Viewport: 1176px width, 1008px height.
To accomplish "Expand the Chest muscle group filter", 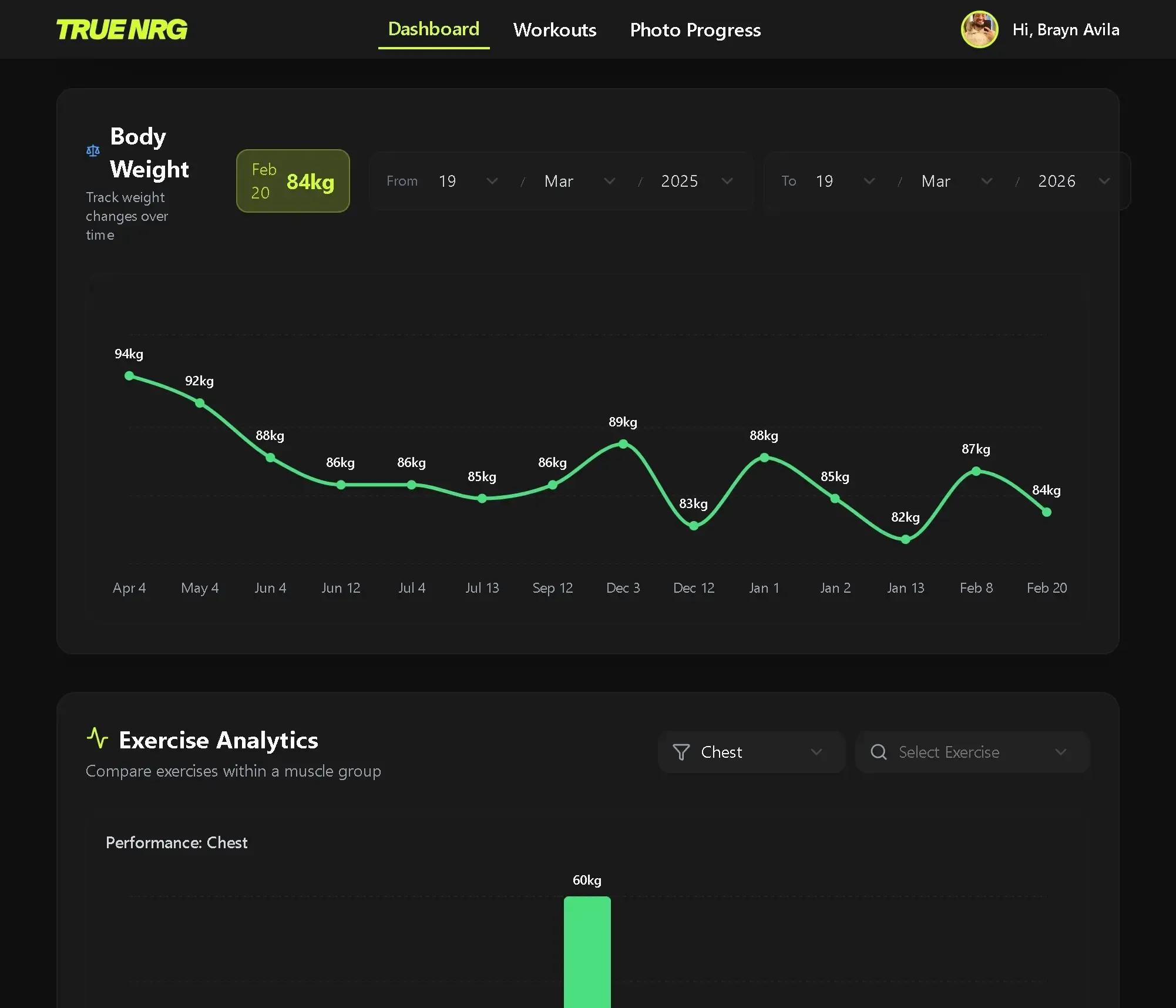I will (751, 752).
